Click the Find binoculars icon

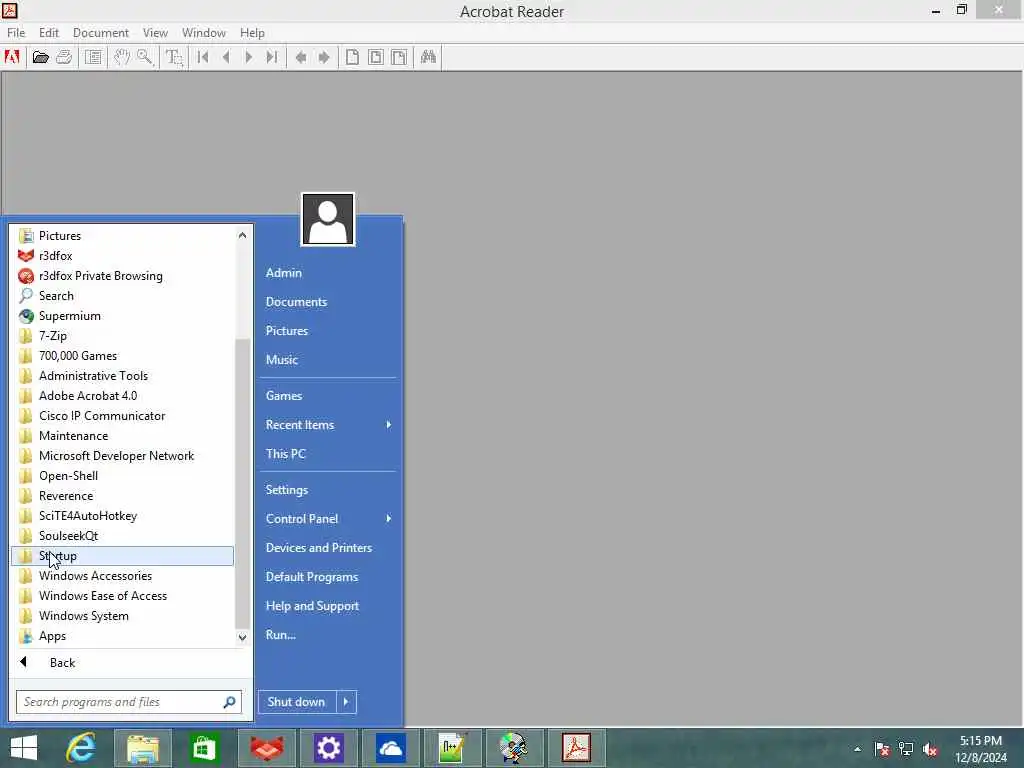(x=428, y=57)
